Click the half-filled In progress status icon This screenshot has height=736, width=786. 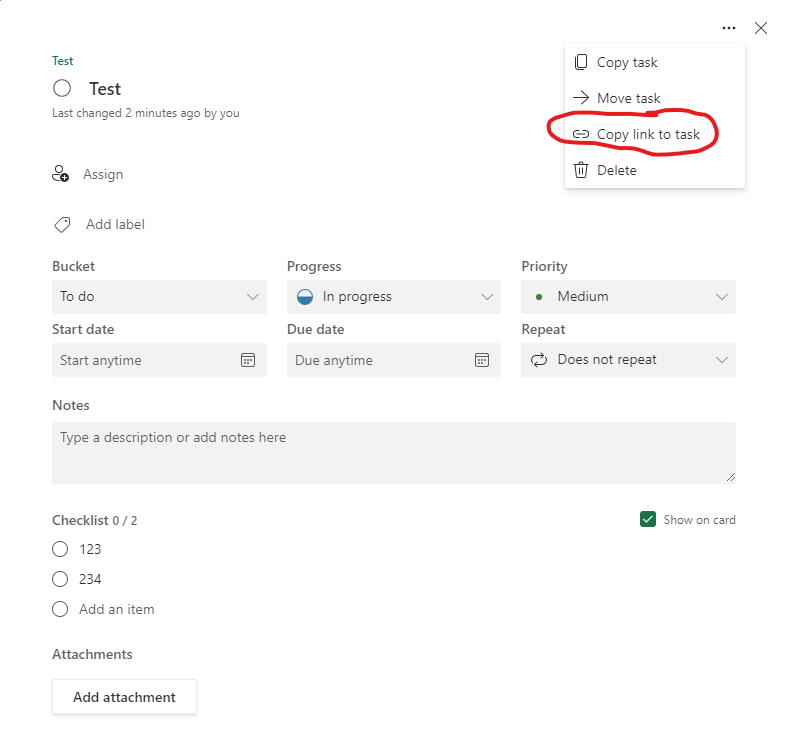coord(305,297)
